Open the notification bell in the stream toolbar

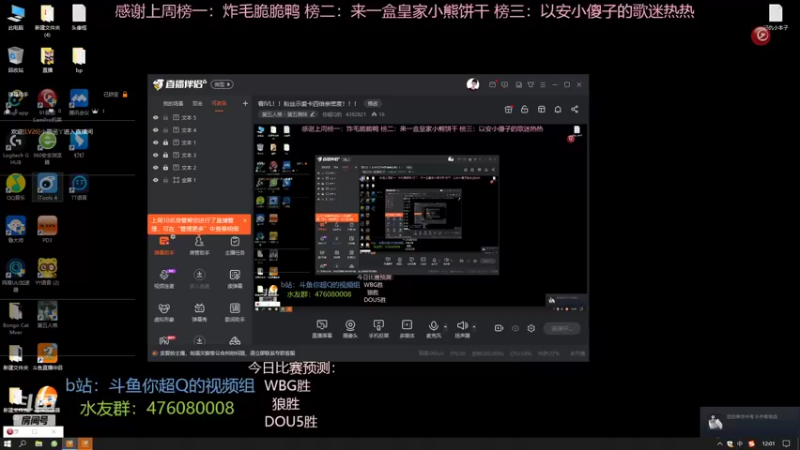coord(558,109)
